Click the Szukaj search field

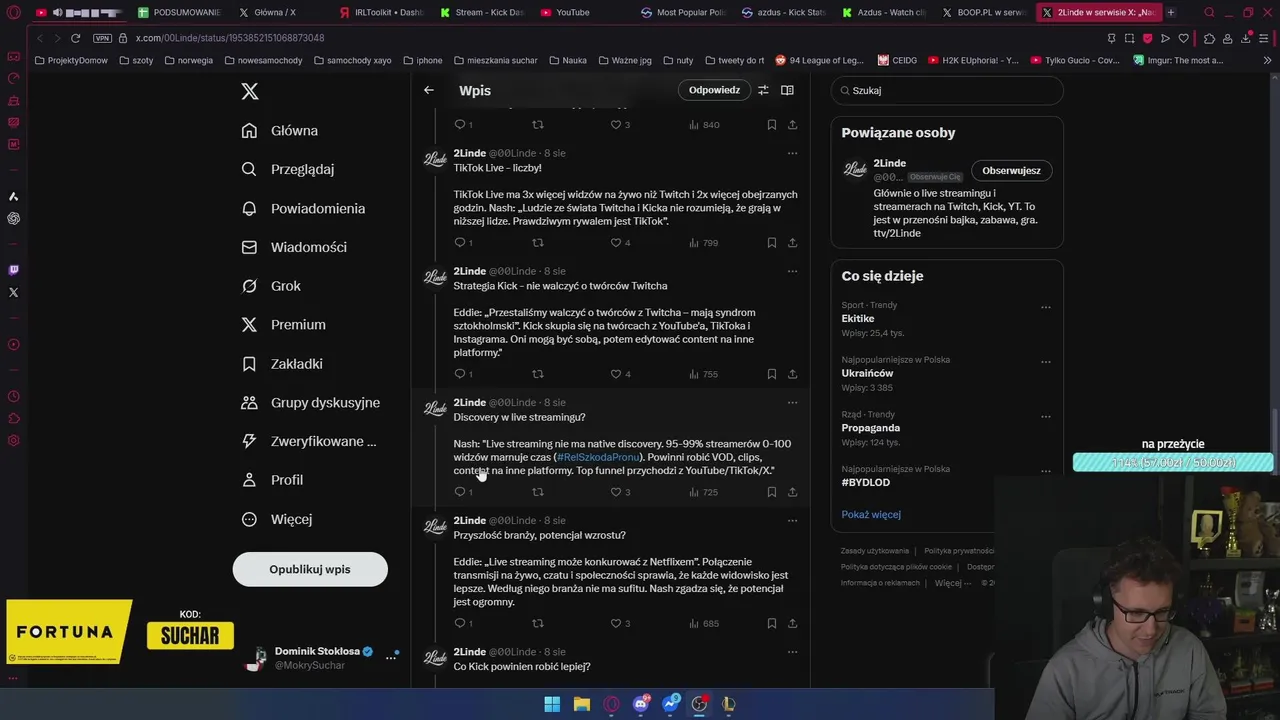[947, 90]
